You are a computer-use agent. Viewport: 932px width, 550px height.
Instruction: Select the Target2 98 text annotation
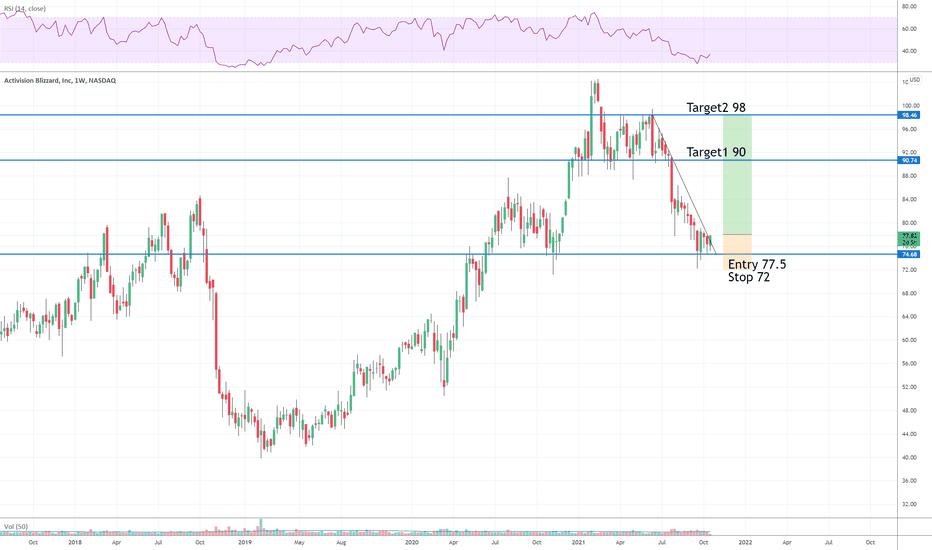tap(716, 108)
